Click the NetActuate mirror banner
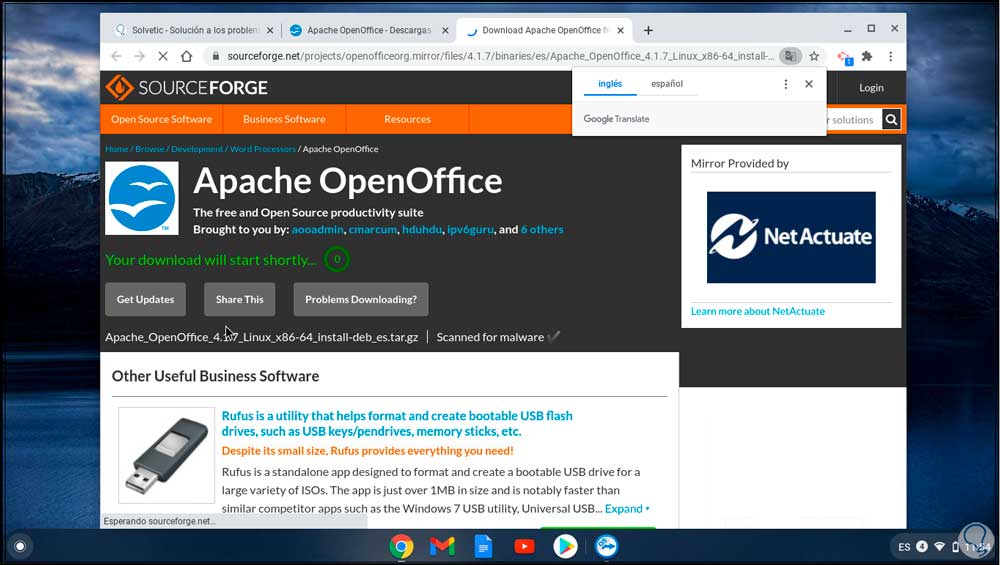 point(791,237)
